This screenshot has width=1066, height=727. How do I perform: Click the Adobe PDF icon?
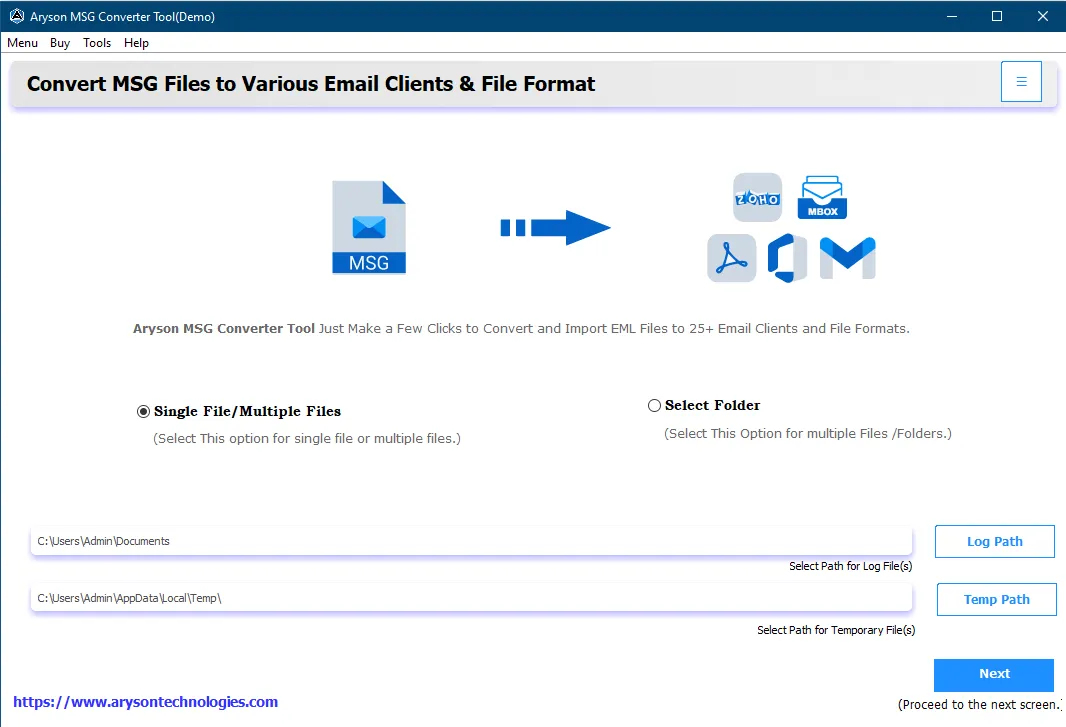(x=732, y=258)
